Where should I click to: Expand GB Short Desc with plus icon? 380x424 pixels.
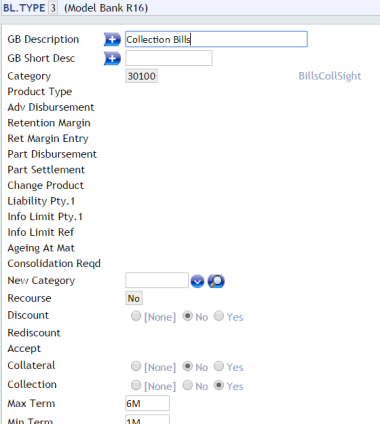[112, 59]
